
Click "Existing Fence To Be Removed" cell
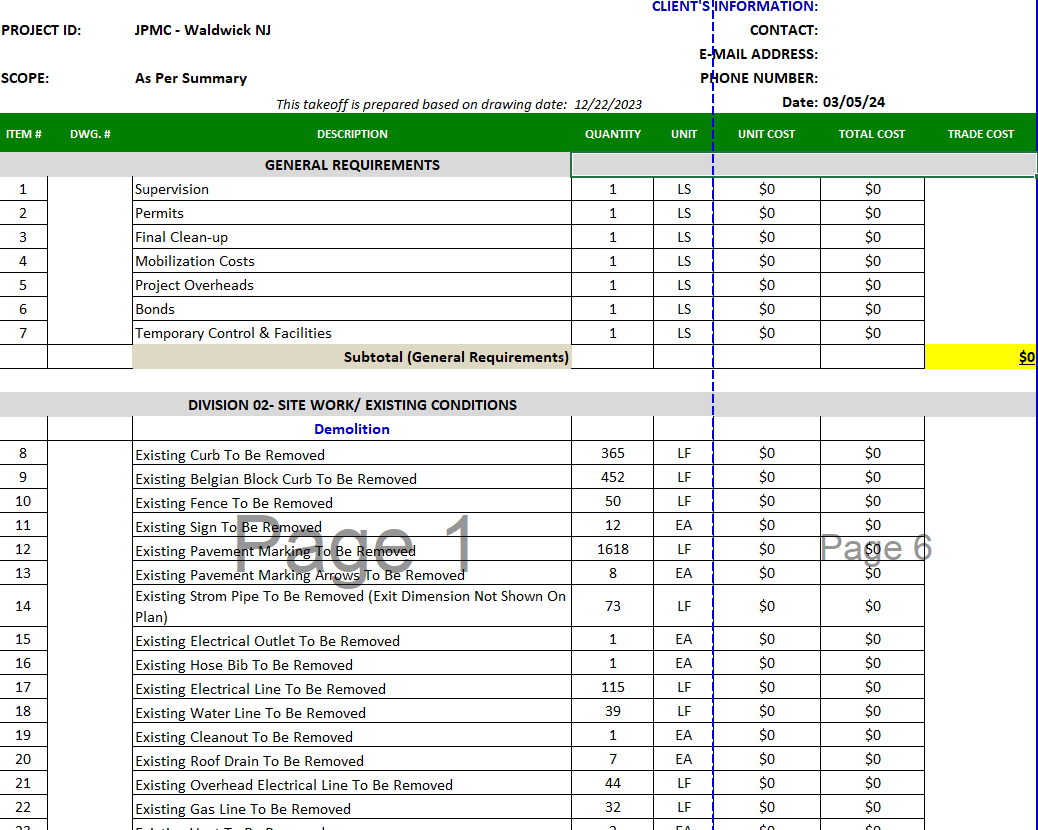234,503
